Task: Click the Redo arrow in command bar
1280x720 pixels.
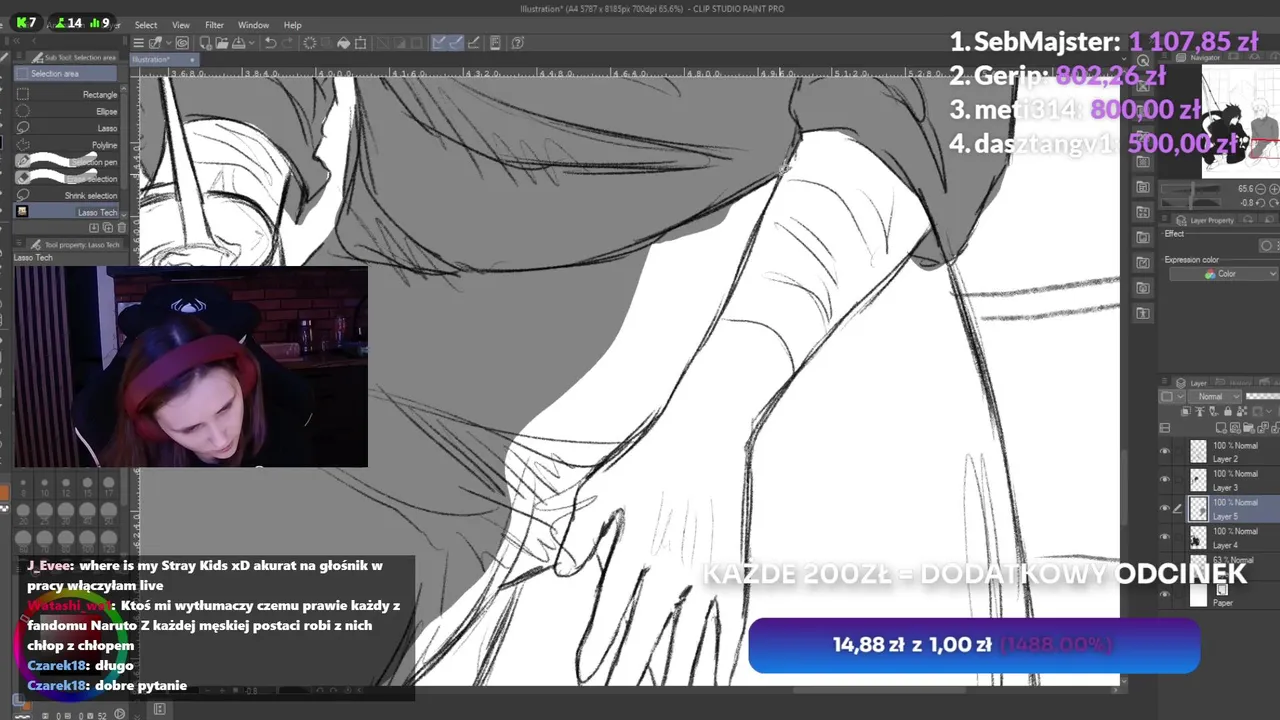Action: click(x=287, y=43)
